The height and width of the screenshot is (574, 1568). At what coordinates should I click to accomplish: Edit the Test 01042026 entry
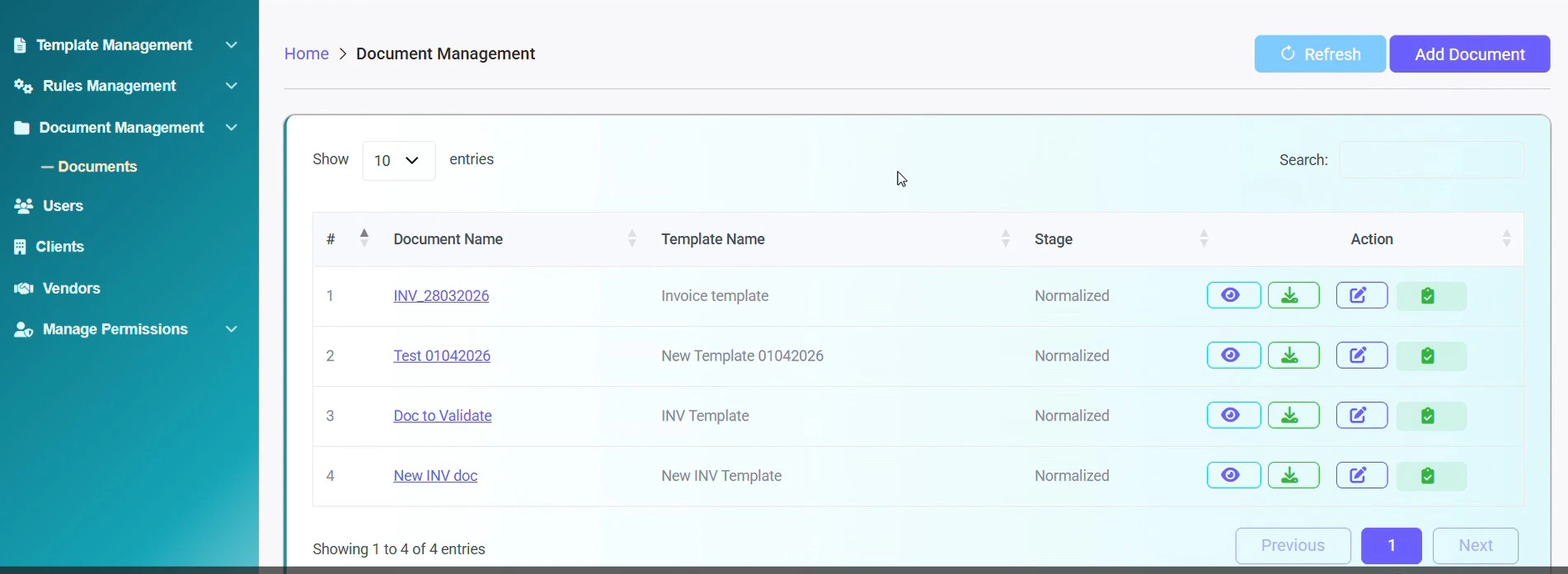coord(1361,355)
